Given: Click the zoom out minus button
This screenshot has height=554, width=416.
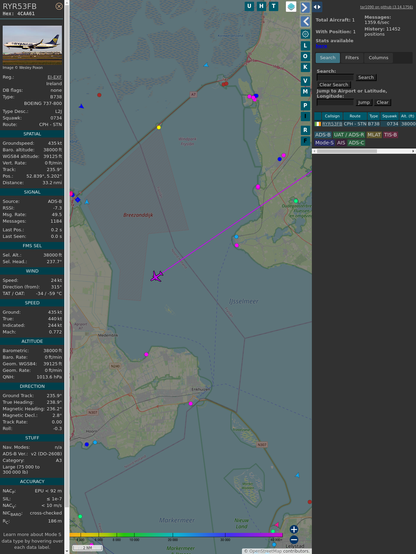Looking at the screenshot, I should [294, 540].
